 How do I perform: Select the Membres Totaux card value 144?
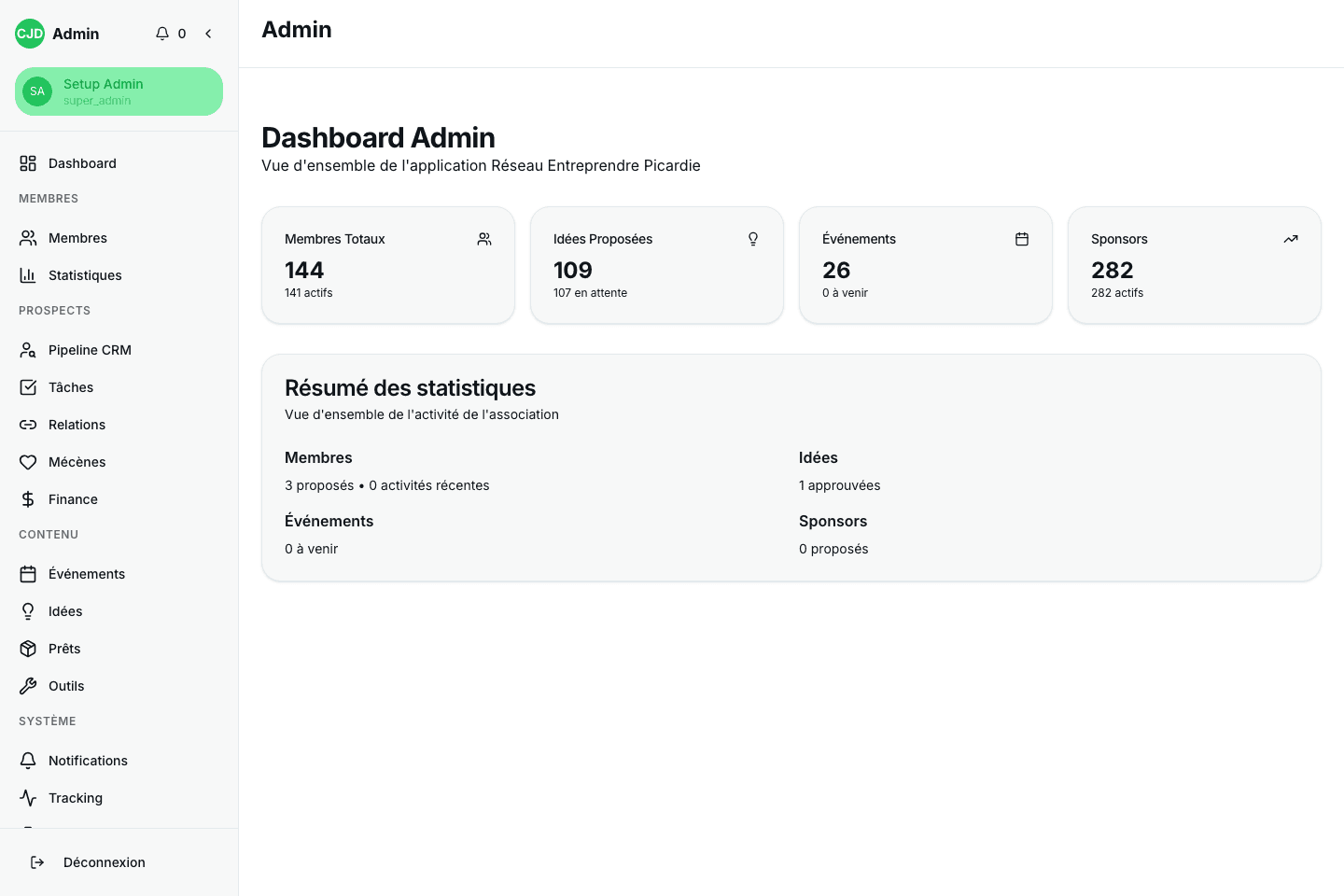(304, 270)
